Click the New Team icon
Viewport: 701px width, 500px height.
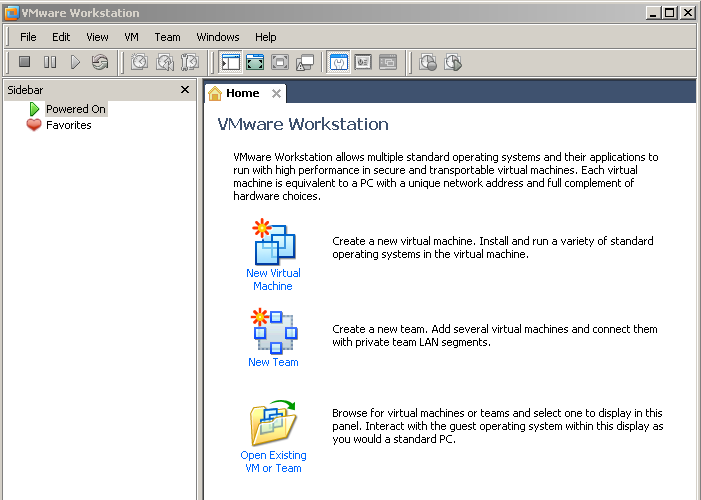273,330
